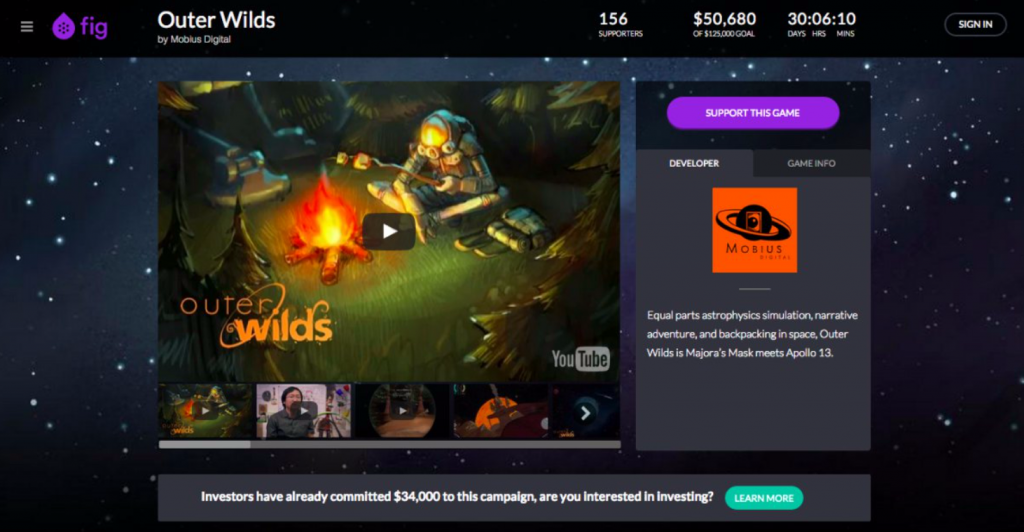The image size is (1024, 532).
Task: Select the circular planet video thumbnail
Action: [402, 411]
